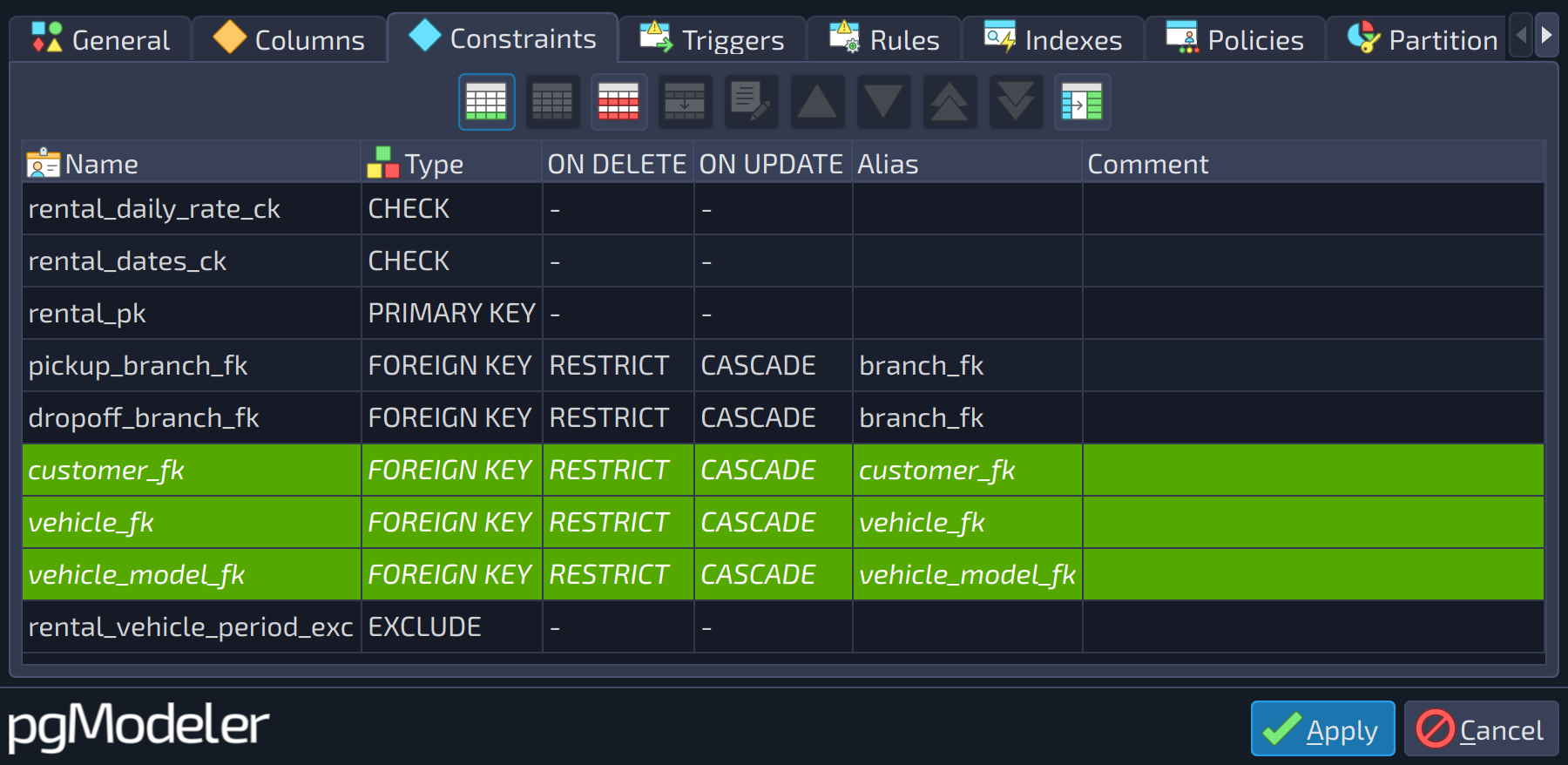Click the grid icon with a down arrow
Screen dimensions: 1568x765
[685, 102]
